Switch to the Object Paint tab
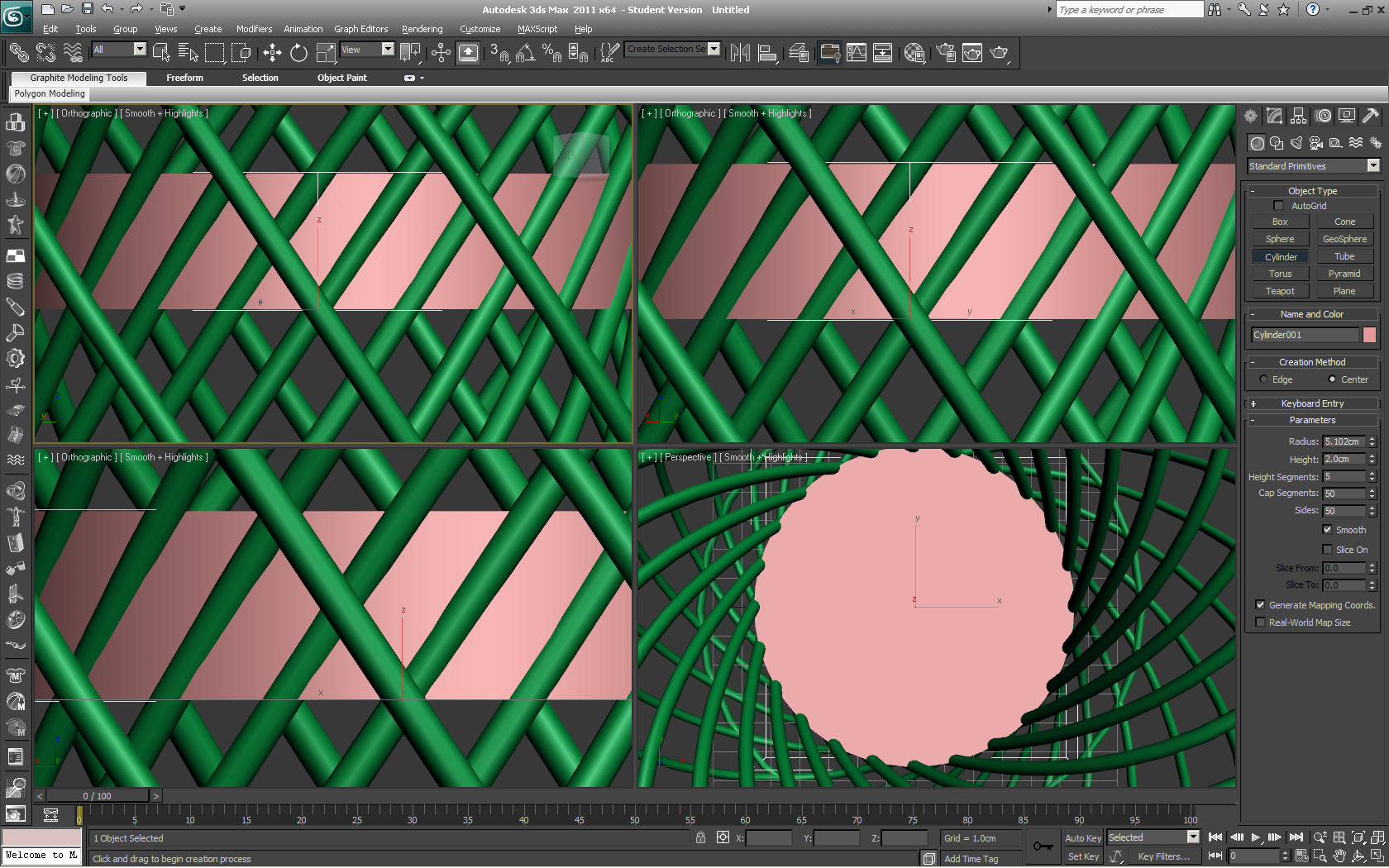This screenshot has height=868, width=1389. click(x=342, y=78)
